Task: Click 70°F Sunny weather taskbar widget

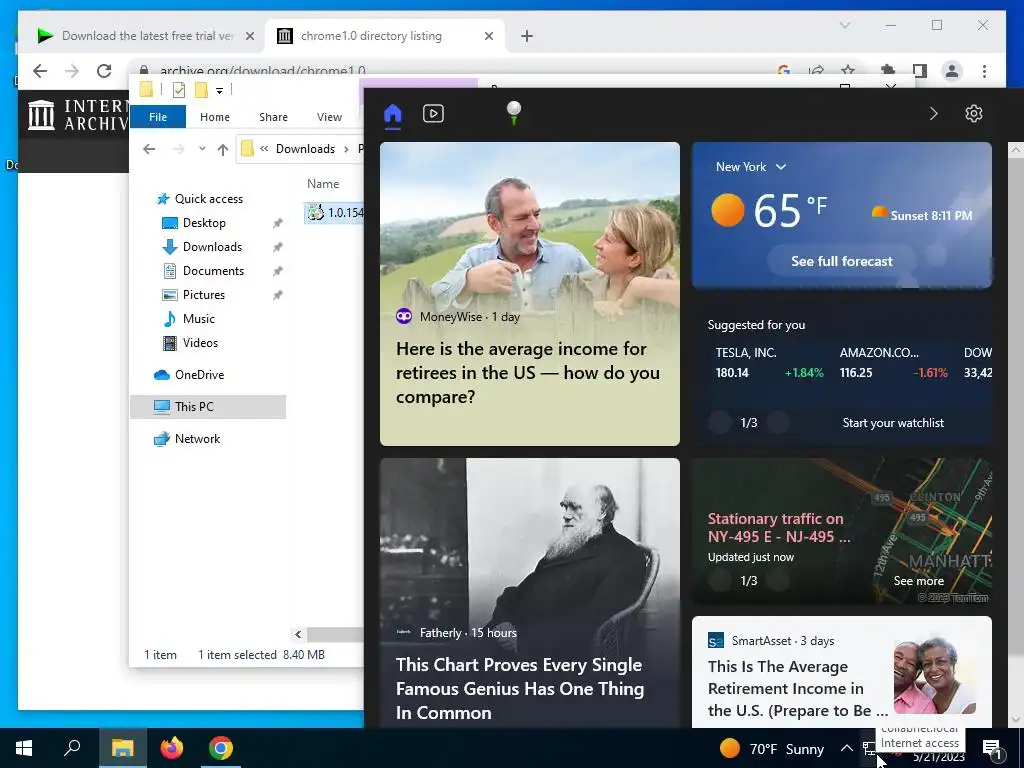Action: click(772, 748)
